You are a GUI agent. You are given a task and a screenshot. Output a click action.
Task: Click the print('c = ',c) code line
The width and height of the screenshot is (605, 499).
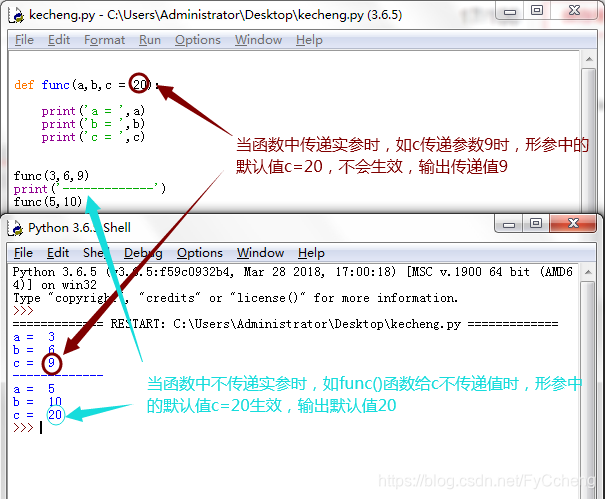coord(93,137)
